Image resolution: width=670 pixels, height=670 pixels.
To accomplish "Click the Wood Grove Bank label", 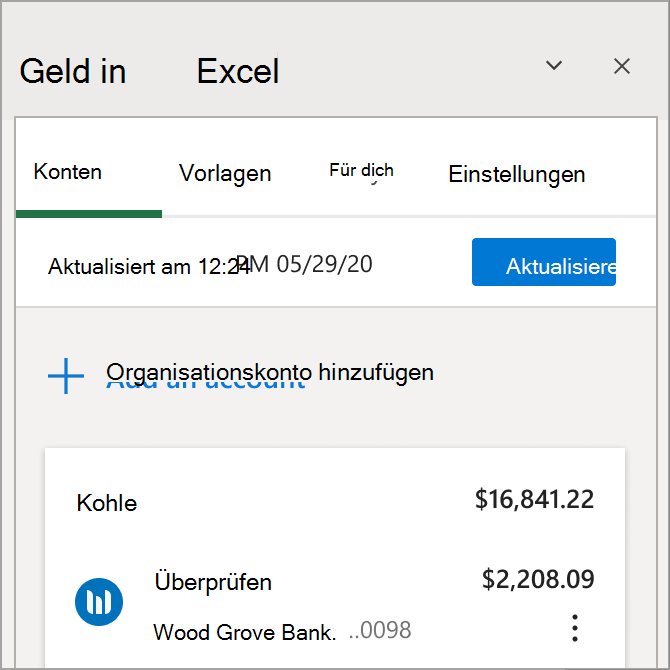I will click(245, 632).
